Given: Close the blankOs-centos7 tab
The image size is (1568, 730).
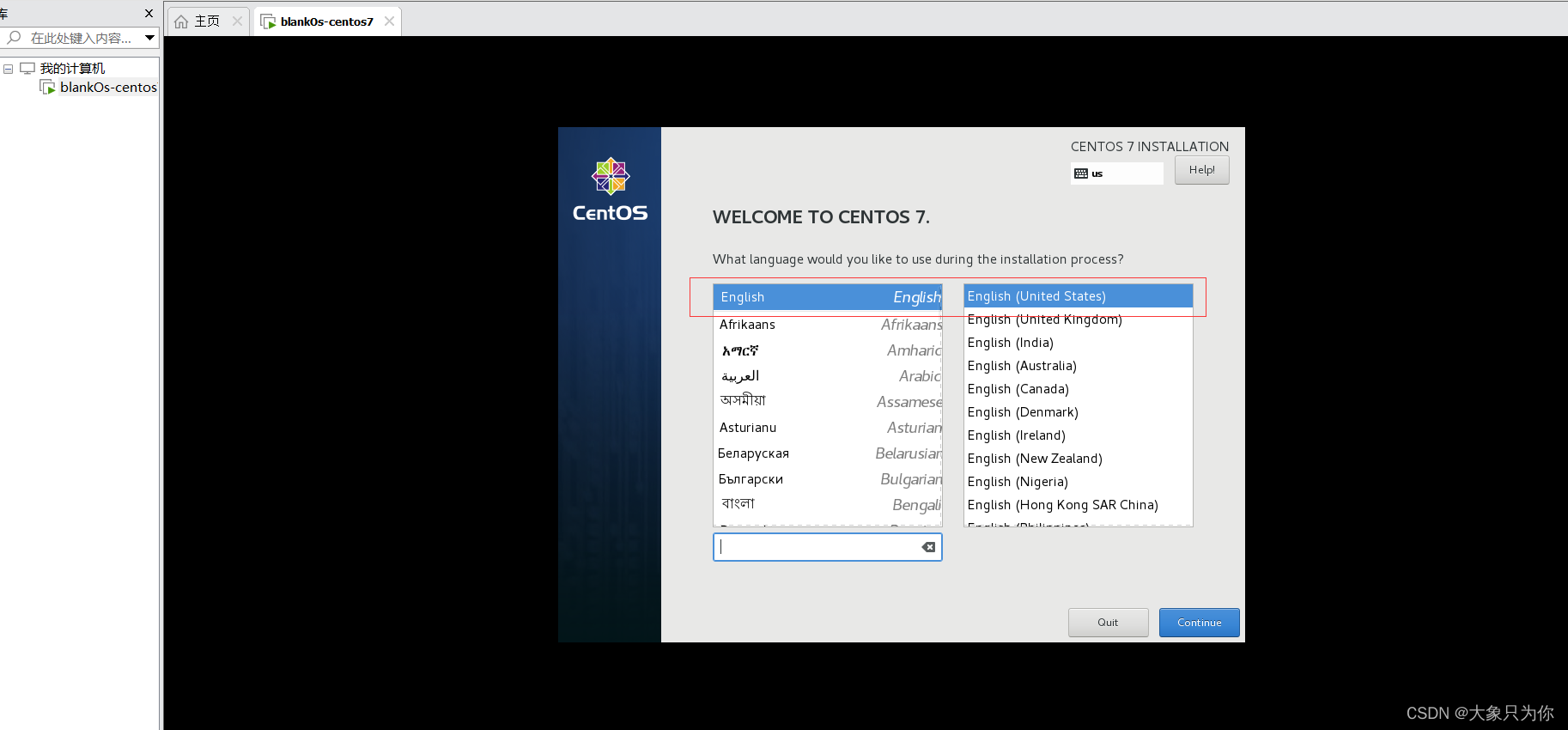Looking at the screenshot, I should point(389,21).
